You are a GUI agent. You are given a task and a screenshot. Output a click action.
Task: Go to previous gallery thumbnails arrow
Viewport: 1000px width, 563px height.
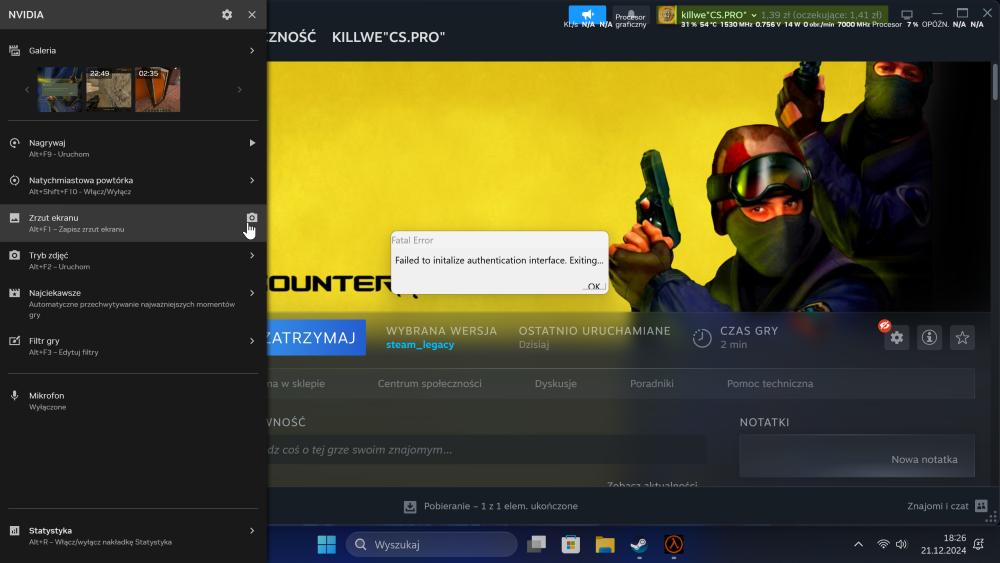27,90
